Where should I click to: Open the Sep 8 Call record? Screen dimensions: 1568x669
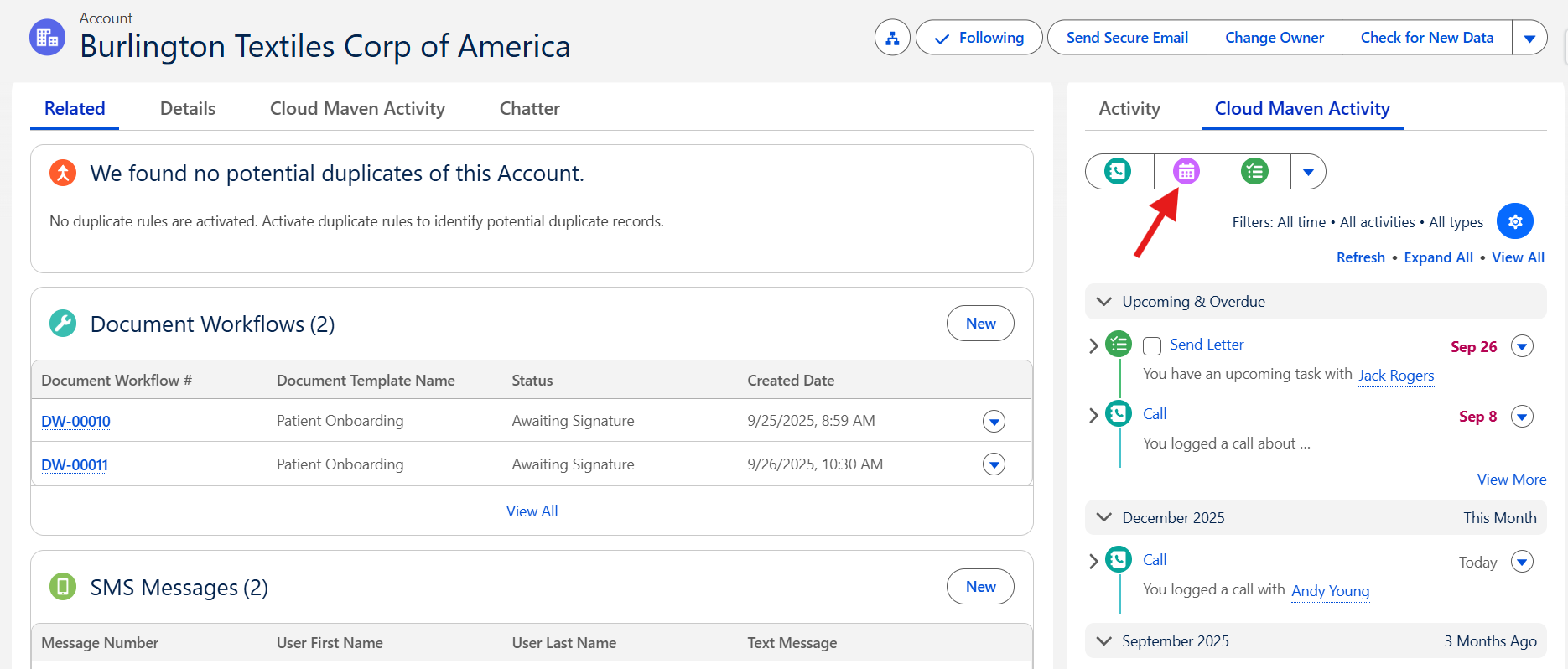[x=1155, y=414]
